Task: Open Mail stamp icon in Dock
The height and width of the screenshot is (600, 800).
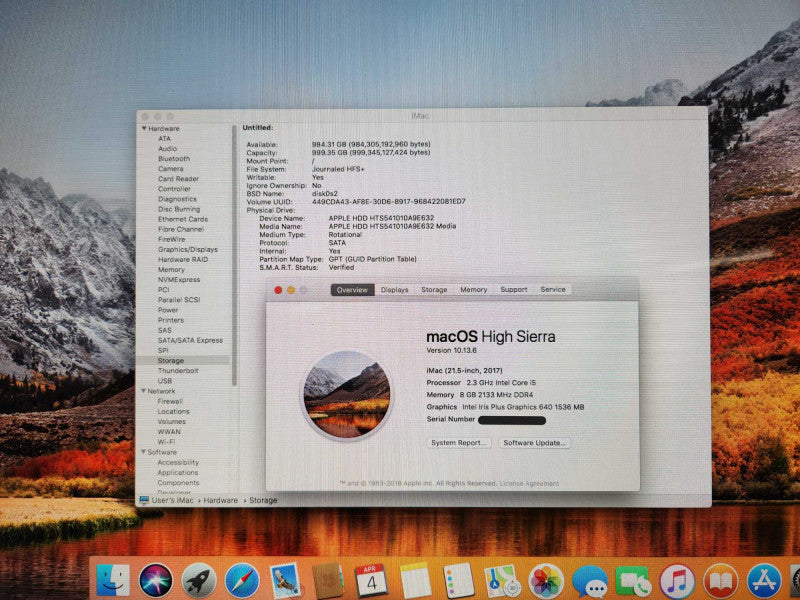Action: (285, 580)
